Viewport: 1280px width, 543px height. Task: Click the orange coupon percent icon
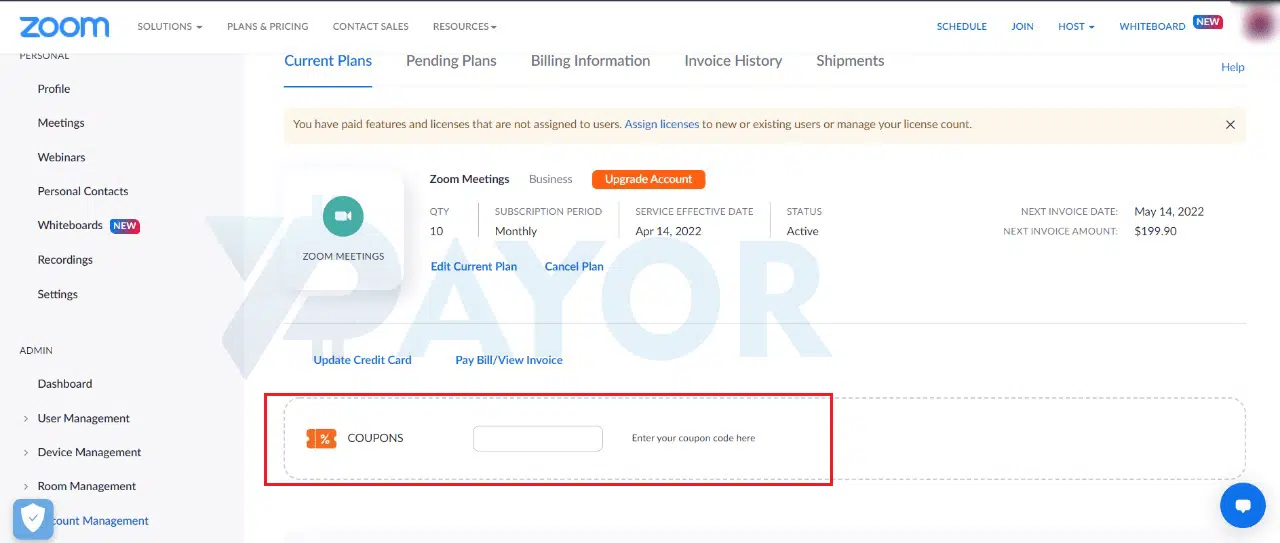[x=321, y=439]
